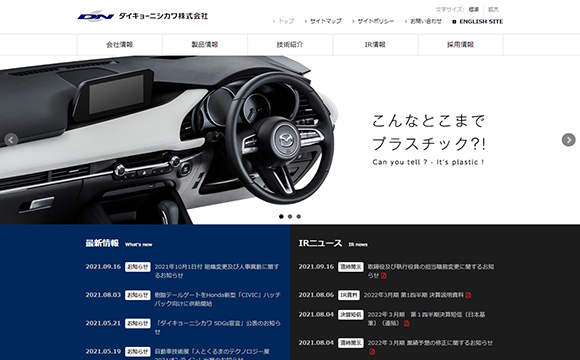Click お知らせ tag beside 2021.05.19
This screenshot has height=360, width=580.
click(x=138, y=351)
